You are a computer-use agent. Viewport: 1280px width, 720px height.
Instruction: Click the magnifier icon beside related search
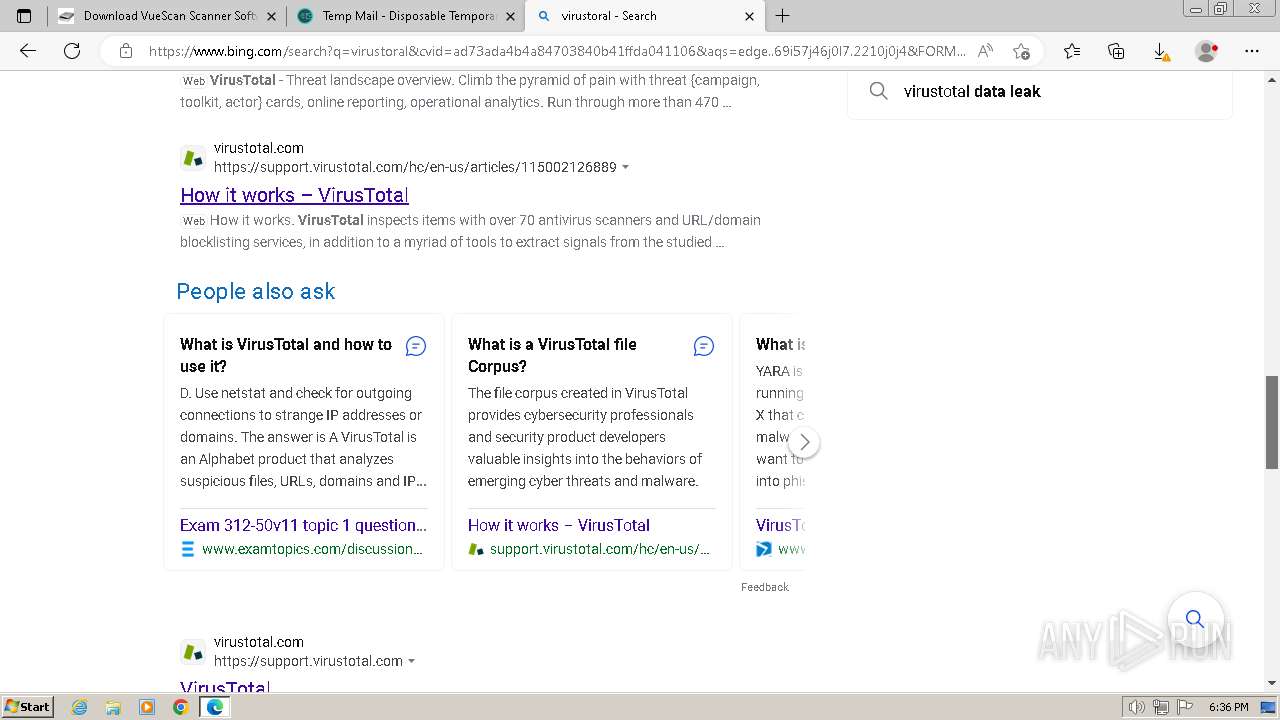click(878, 91)
